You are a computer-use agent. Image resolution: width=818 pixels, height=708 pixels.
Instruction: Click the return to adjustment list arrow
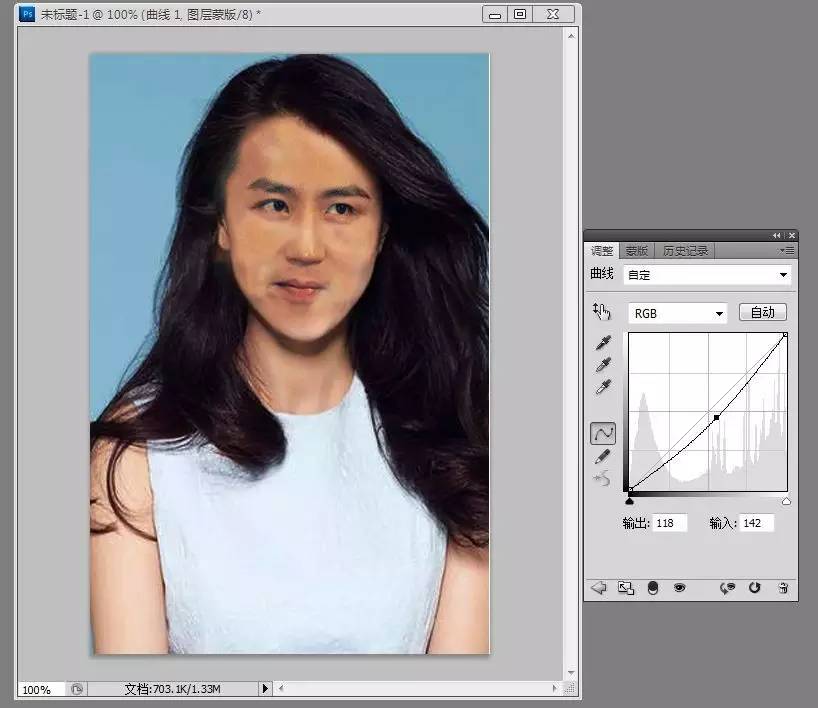[599, 588]
